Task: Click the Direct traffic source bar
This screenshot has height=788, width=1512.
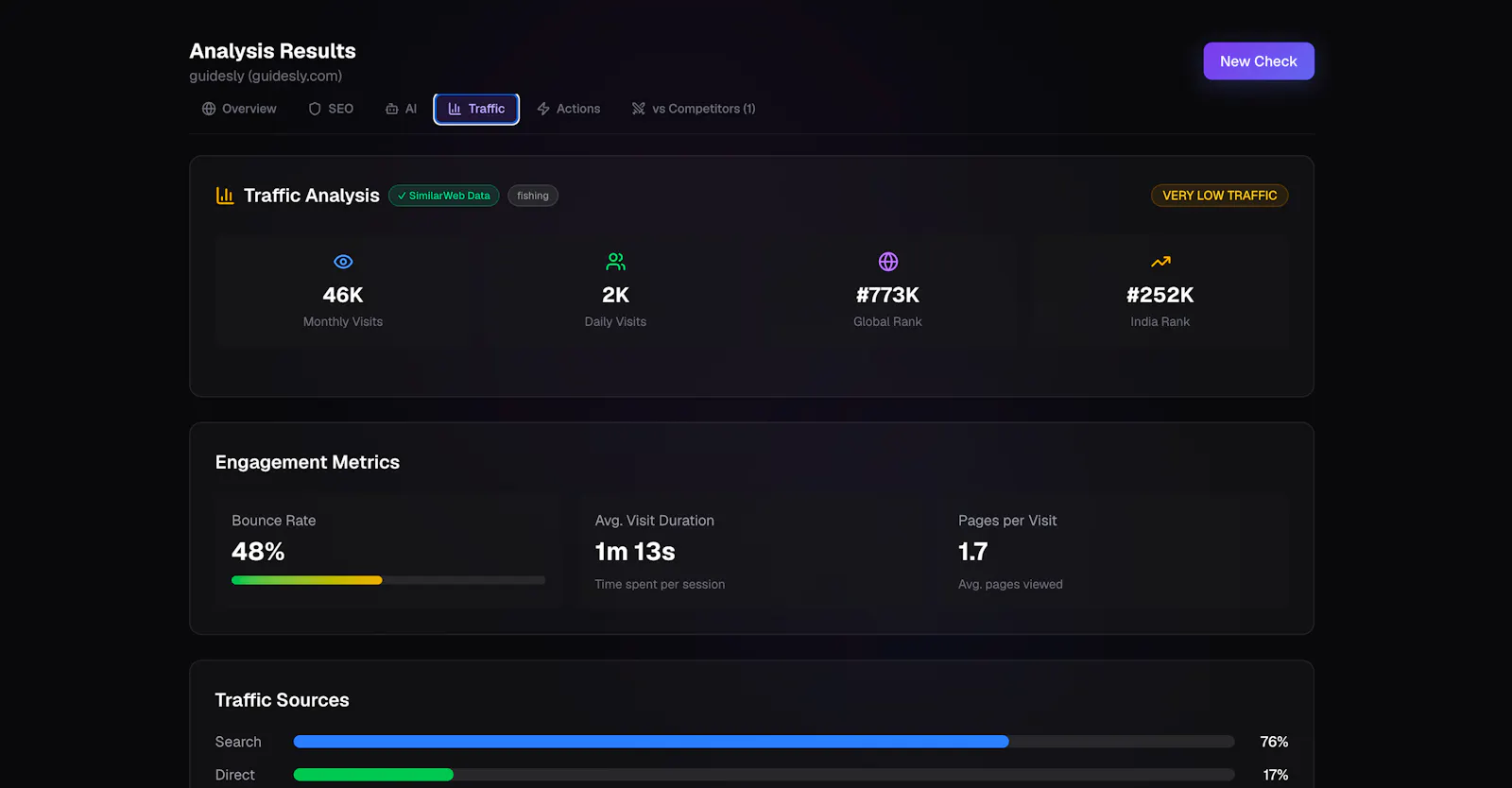Action: (764, 775)
